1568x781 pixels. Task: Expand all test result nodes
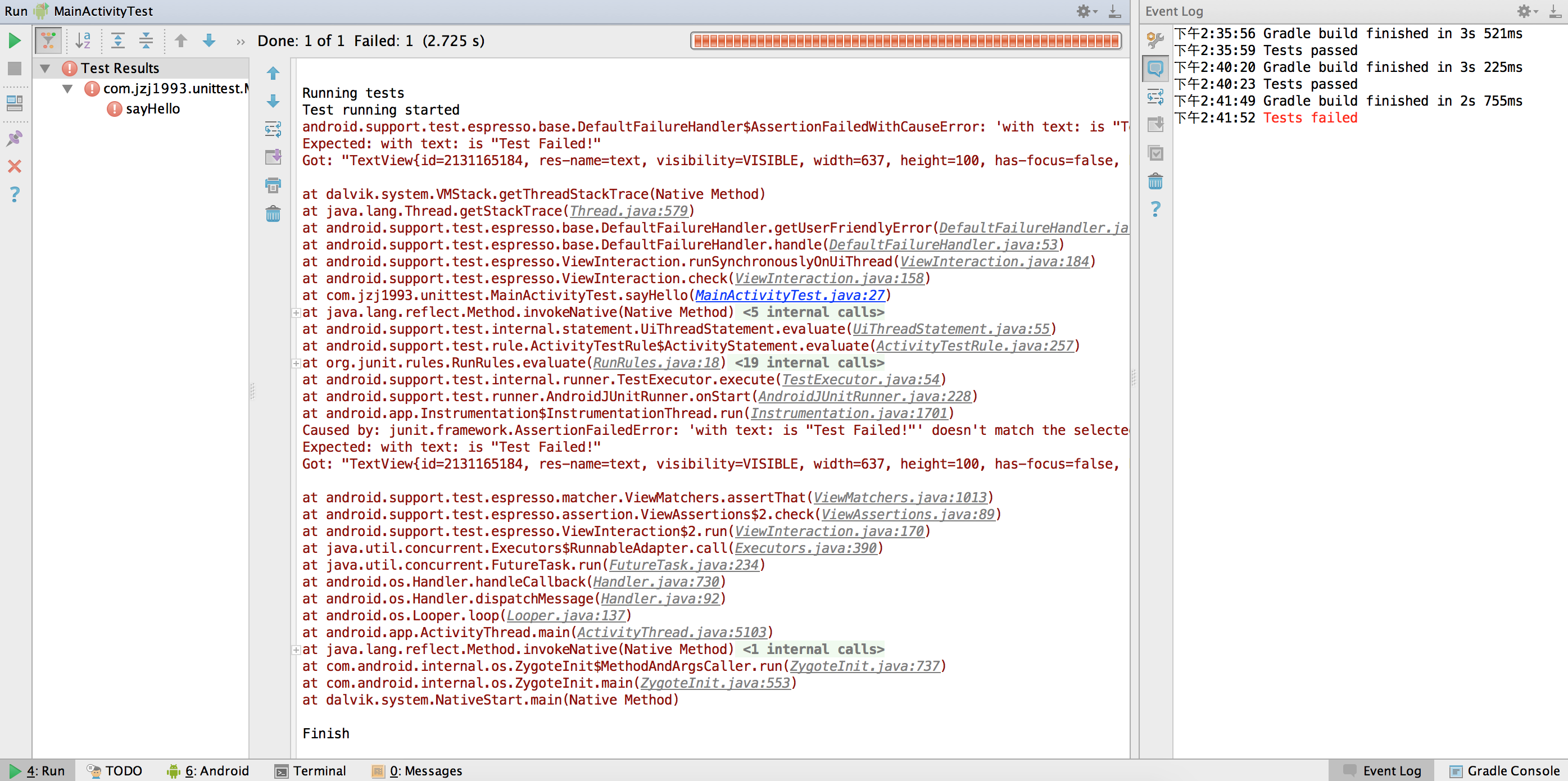click(117, 41)
